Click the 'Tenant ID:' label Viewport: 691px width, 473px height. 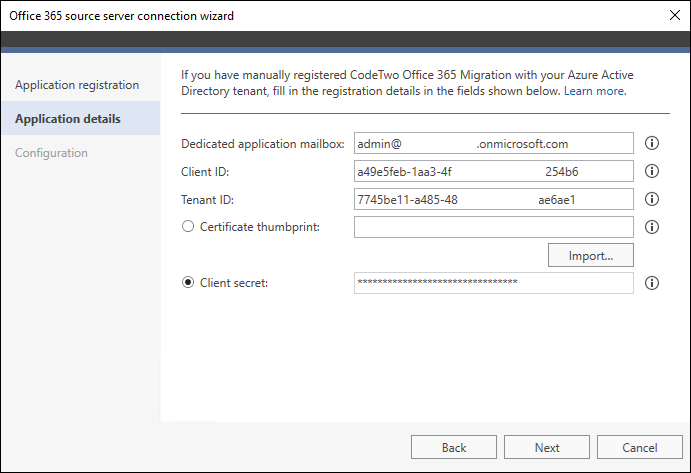click(x=207, y=200)
